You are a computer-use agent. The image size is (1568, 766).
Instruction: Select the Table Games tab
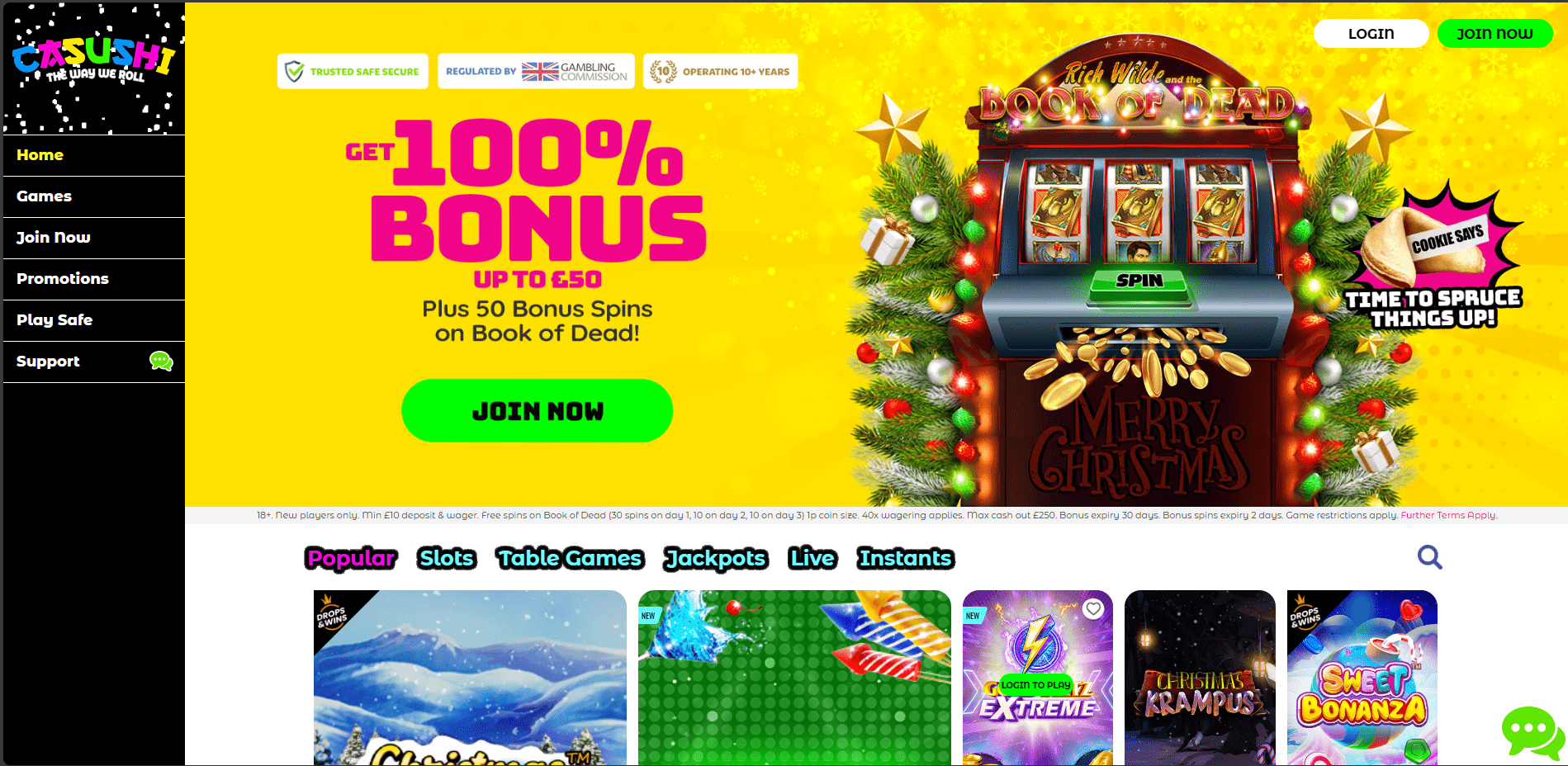[570, 558]
